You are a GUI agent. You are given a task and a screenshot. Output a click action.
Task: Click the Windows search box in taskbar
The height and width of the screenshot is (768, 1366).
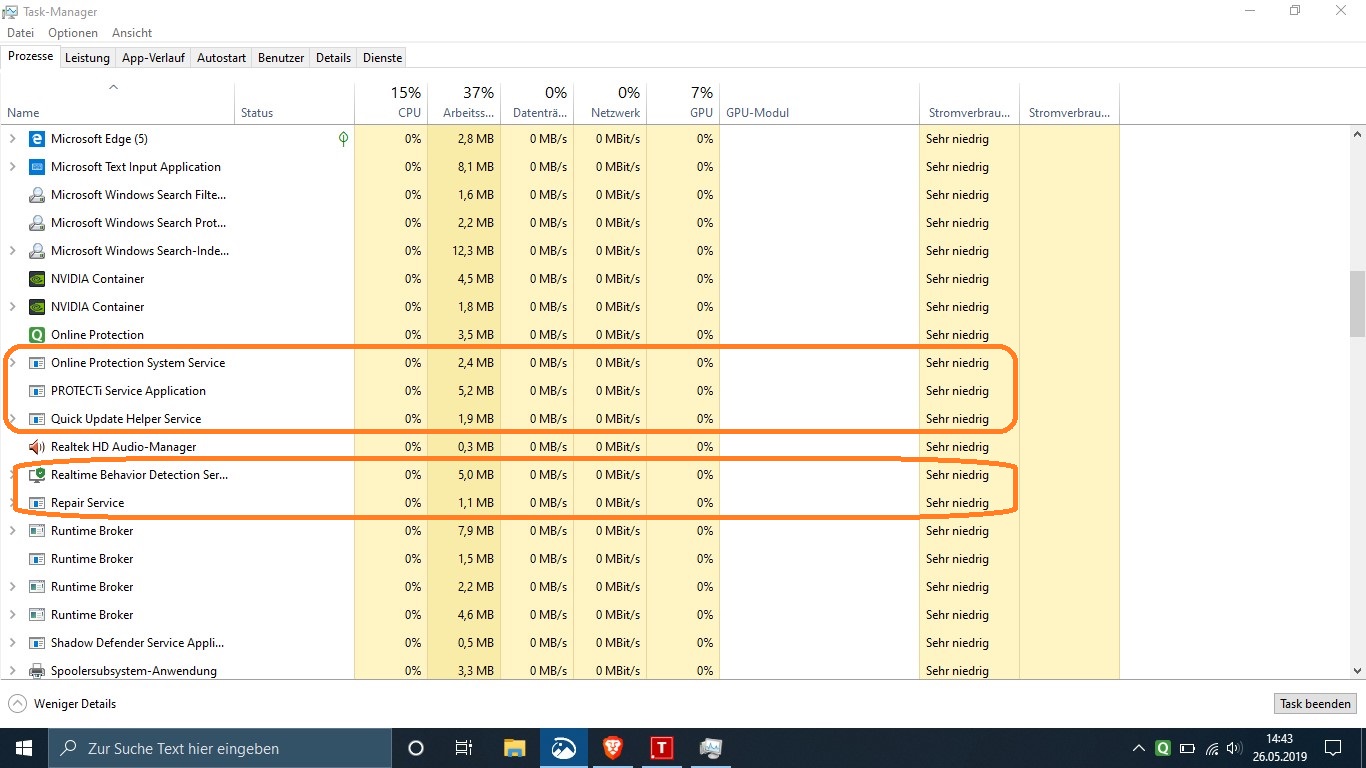tap(220, 748)
